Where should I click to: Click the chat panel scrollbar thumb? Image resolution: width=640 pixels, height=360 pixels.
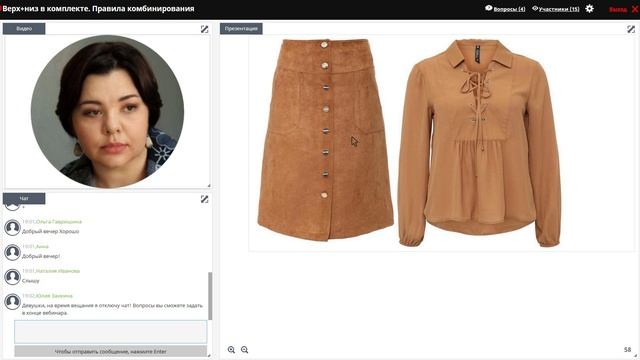[210, 296]
